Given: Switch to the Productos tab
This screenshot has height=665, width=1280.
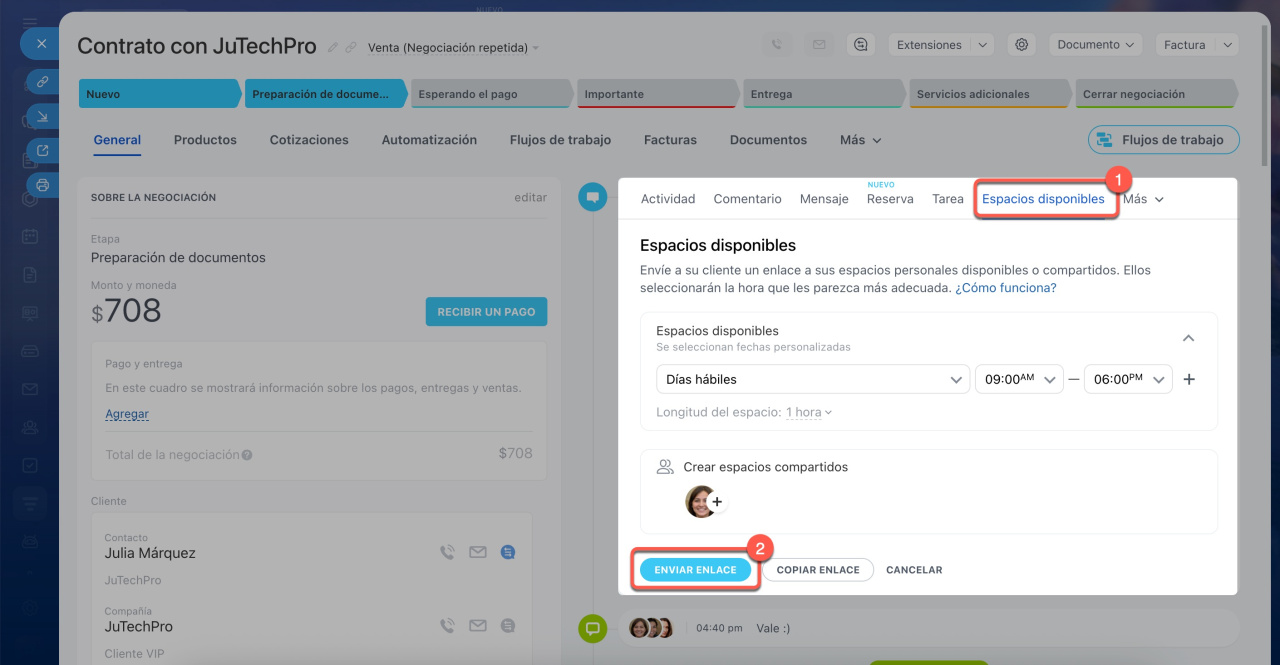Looking at the screenshot, I should tap(205, 140).
